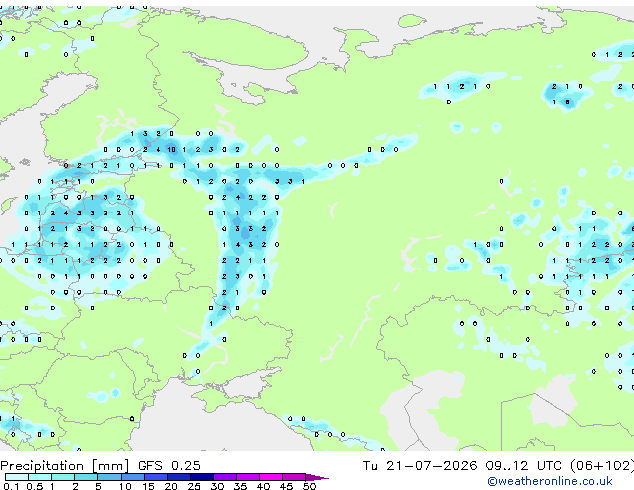
Task: Click the 2–5 mm legend color swatch
Action: click(86, 477)
